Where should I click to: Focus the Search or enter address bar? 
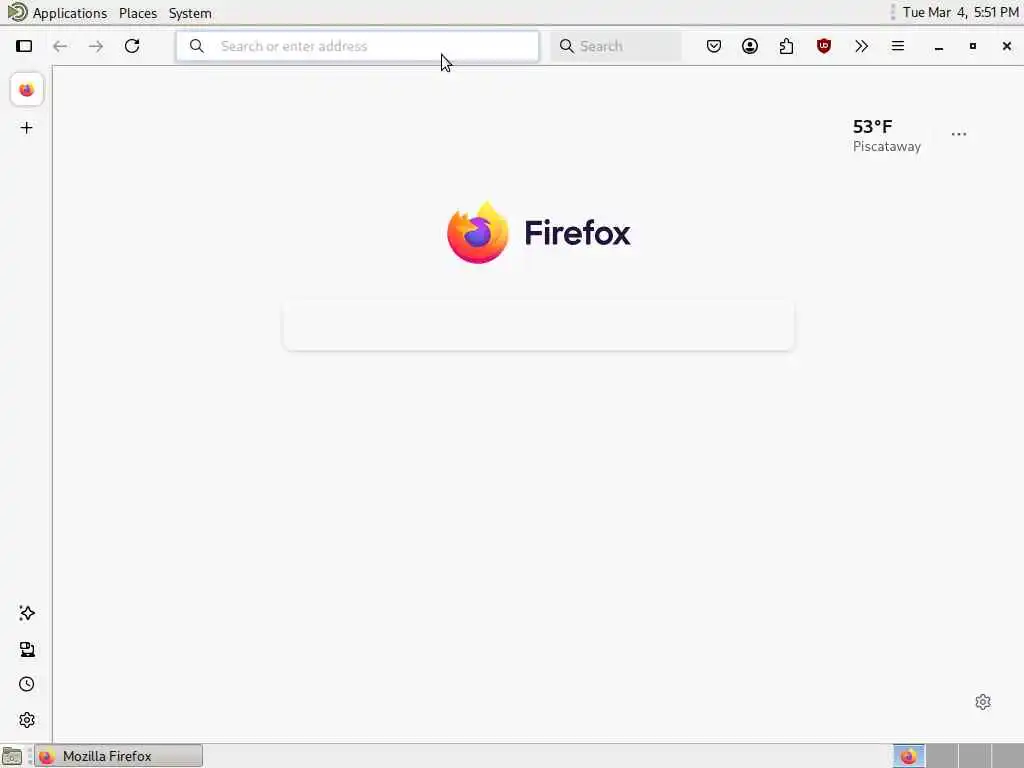pos(357,46)
